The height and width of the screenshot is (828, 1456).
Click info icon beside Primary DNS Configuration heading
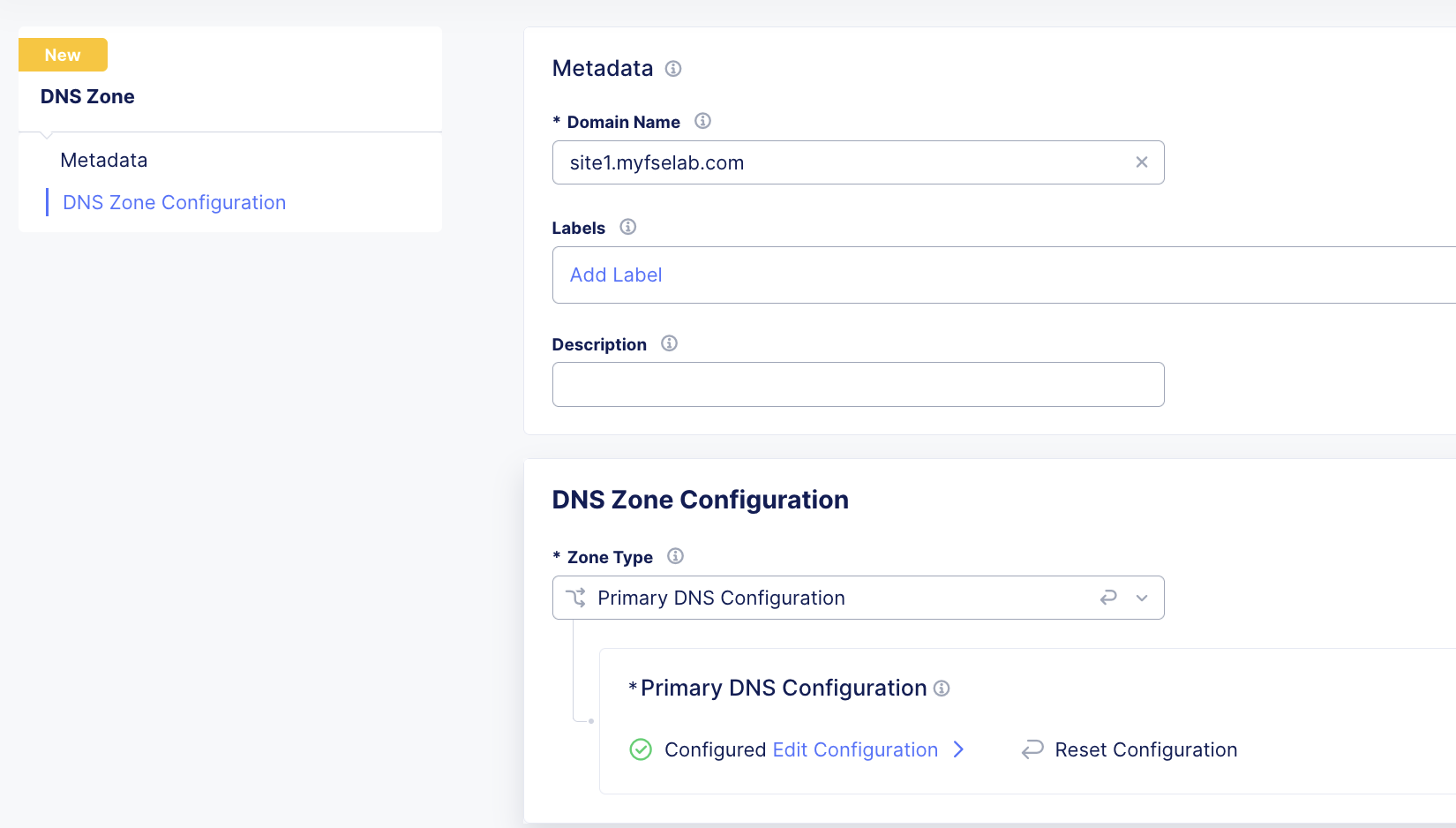(x=942, y=689)
